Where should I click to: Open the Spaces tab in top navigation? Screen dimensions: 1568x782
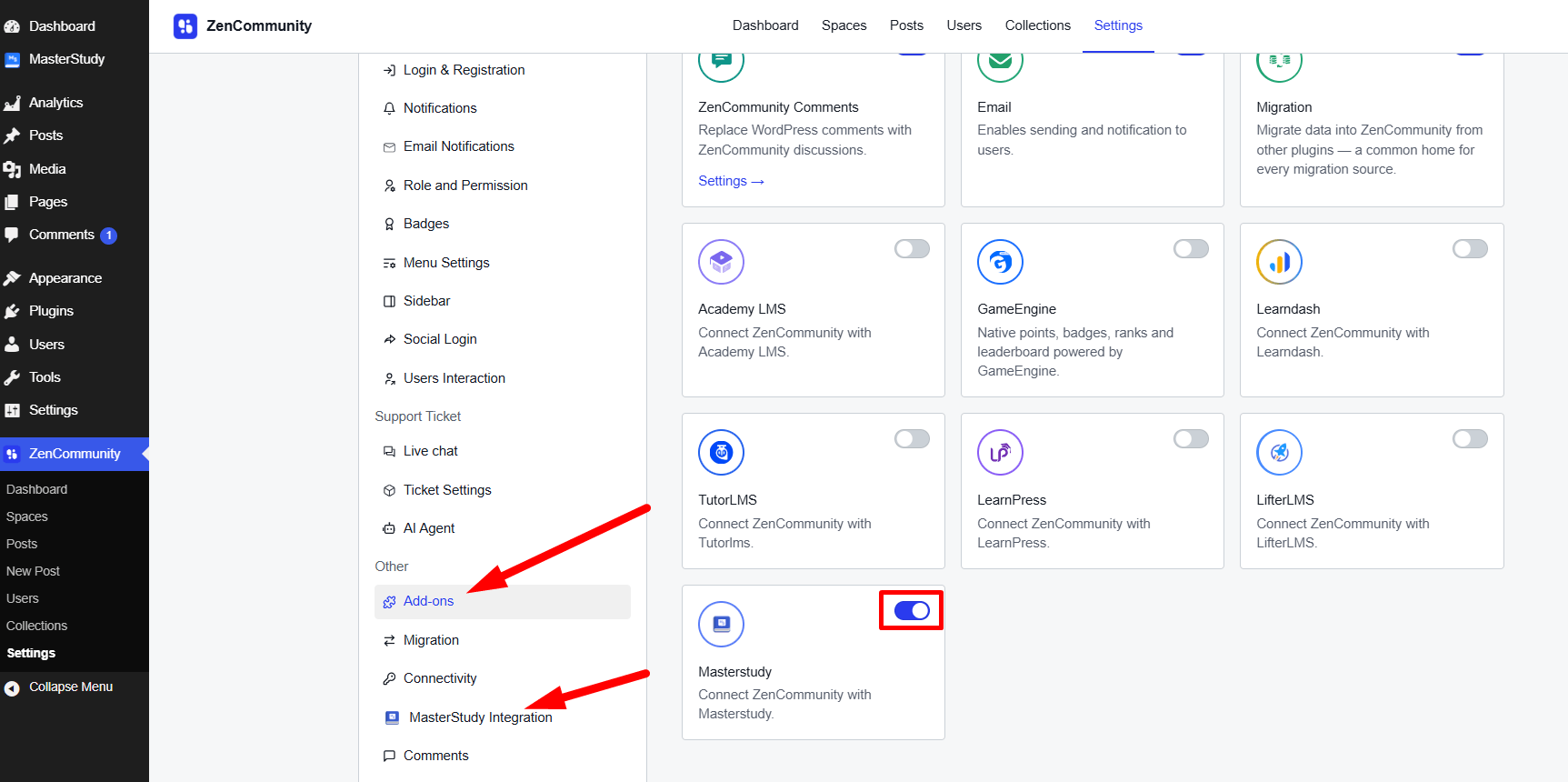click(844, 25)
